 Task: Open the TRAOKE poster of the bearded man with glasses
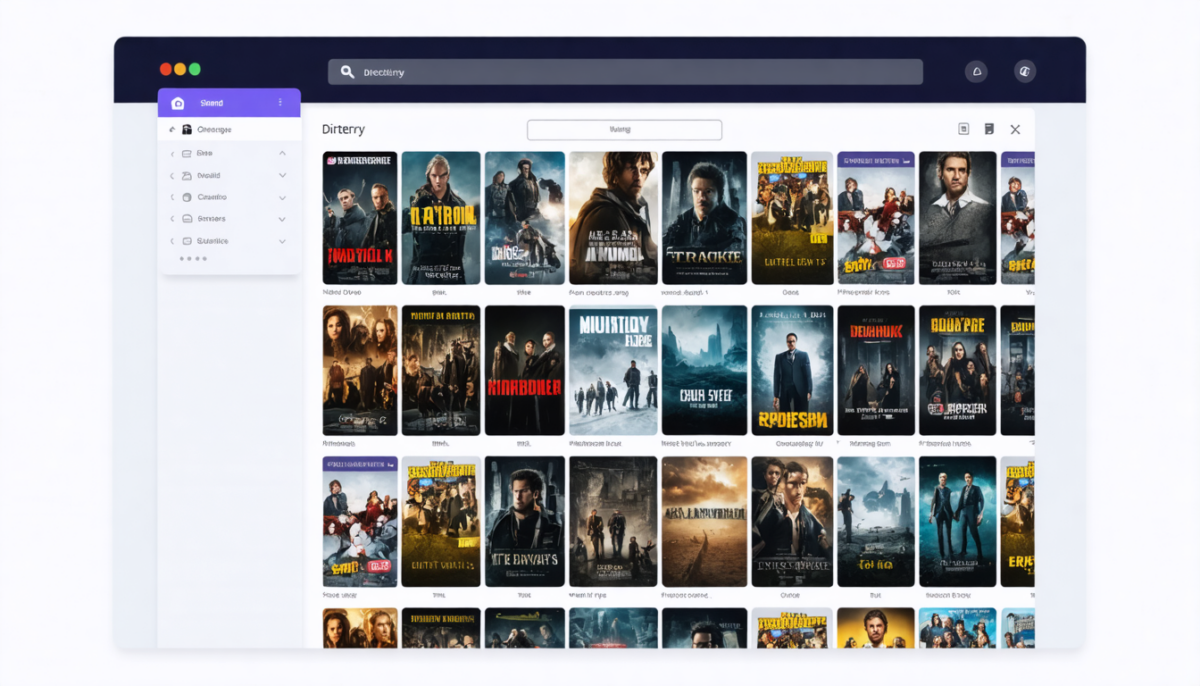point(704,218)
